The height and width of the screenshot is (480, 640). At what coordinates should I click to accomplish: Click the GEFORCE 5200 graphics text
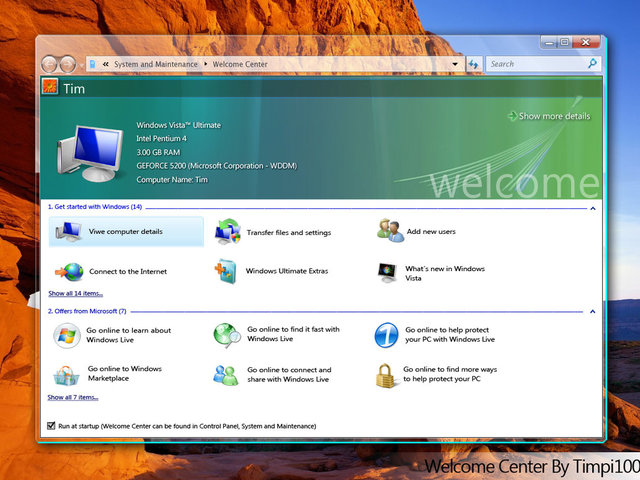point(217,166)
